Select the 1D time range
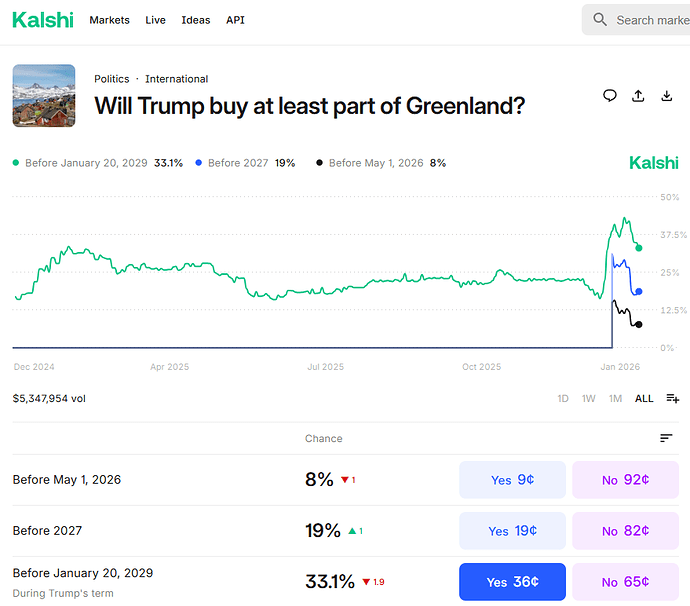 click(563, 398)
